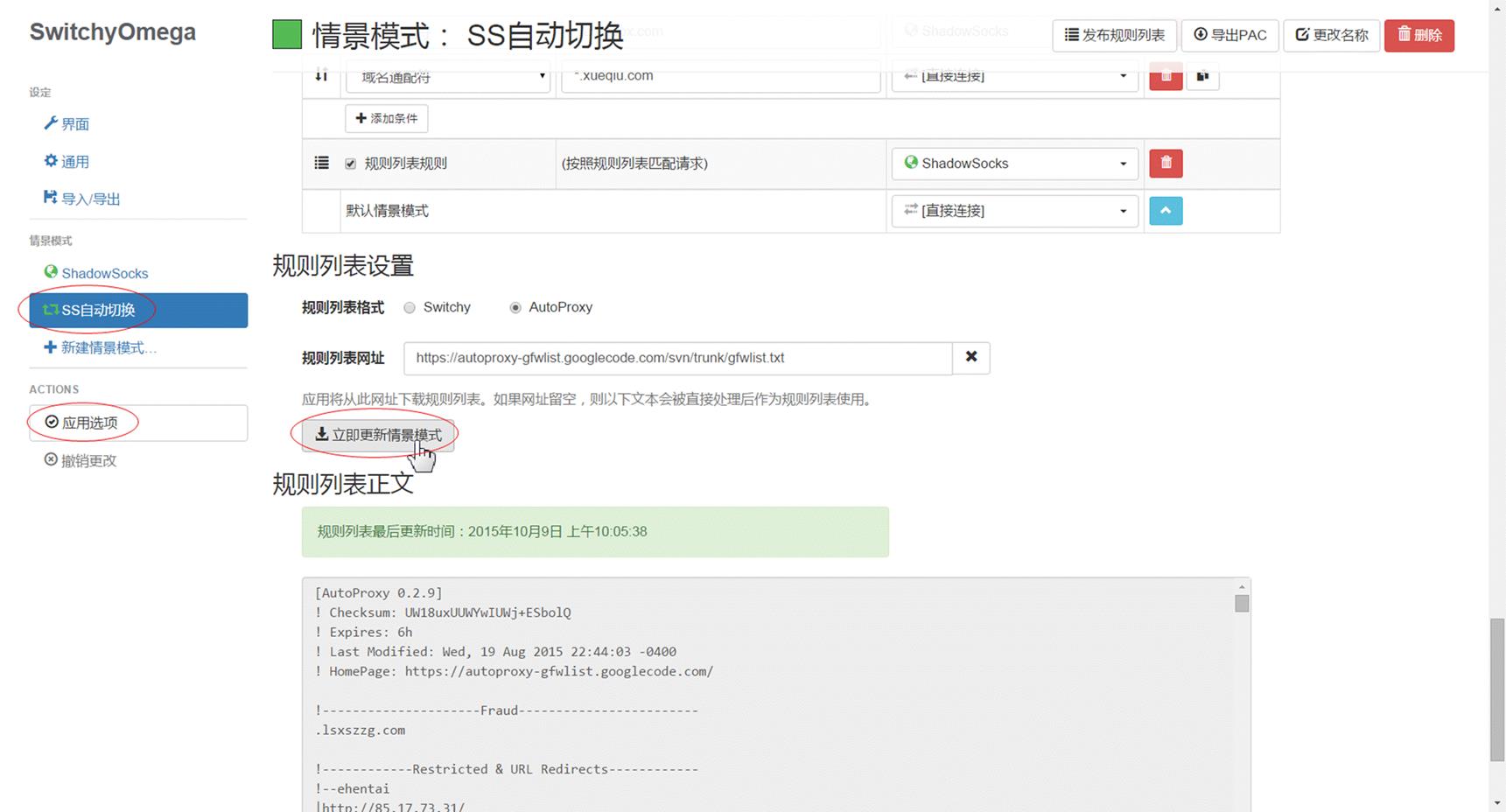Delete the 规则列表规则 rule

tap(1166, 164)
